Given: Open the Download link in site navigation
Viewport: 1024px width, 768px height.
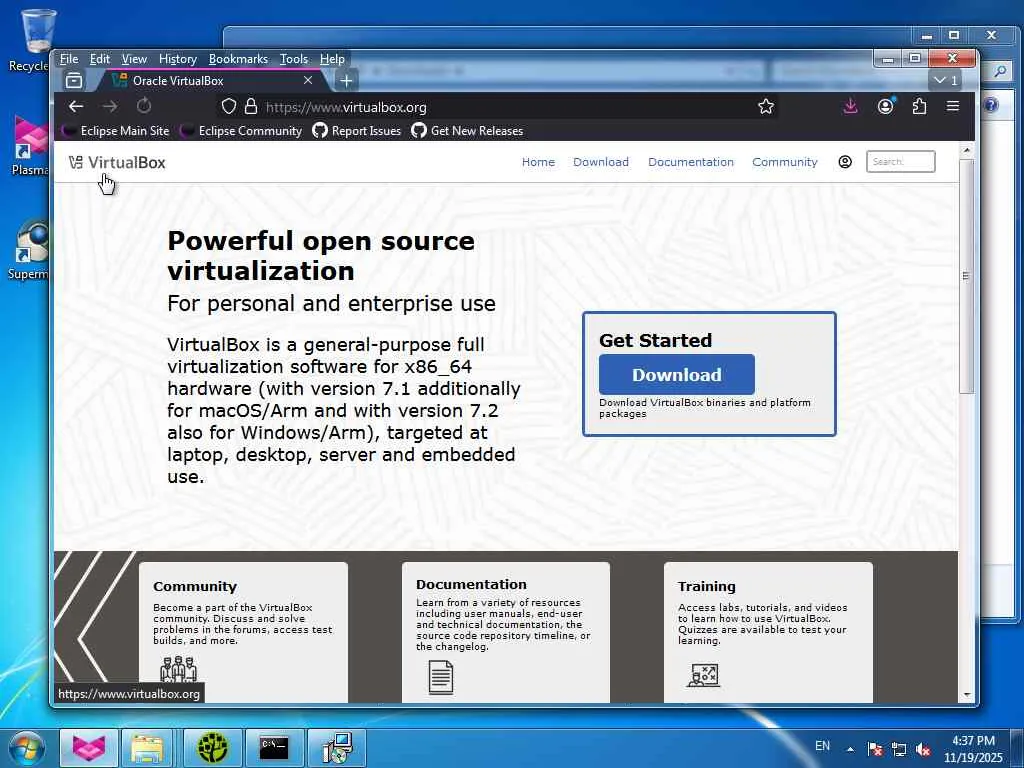Looking at the screenshot, I should [601, 162].
